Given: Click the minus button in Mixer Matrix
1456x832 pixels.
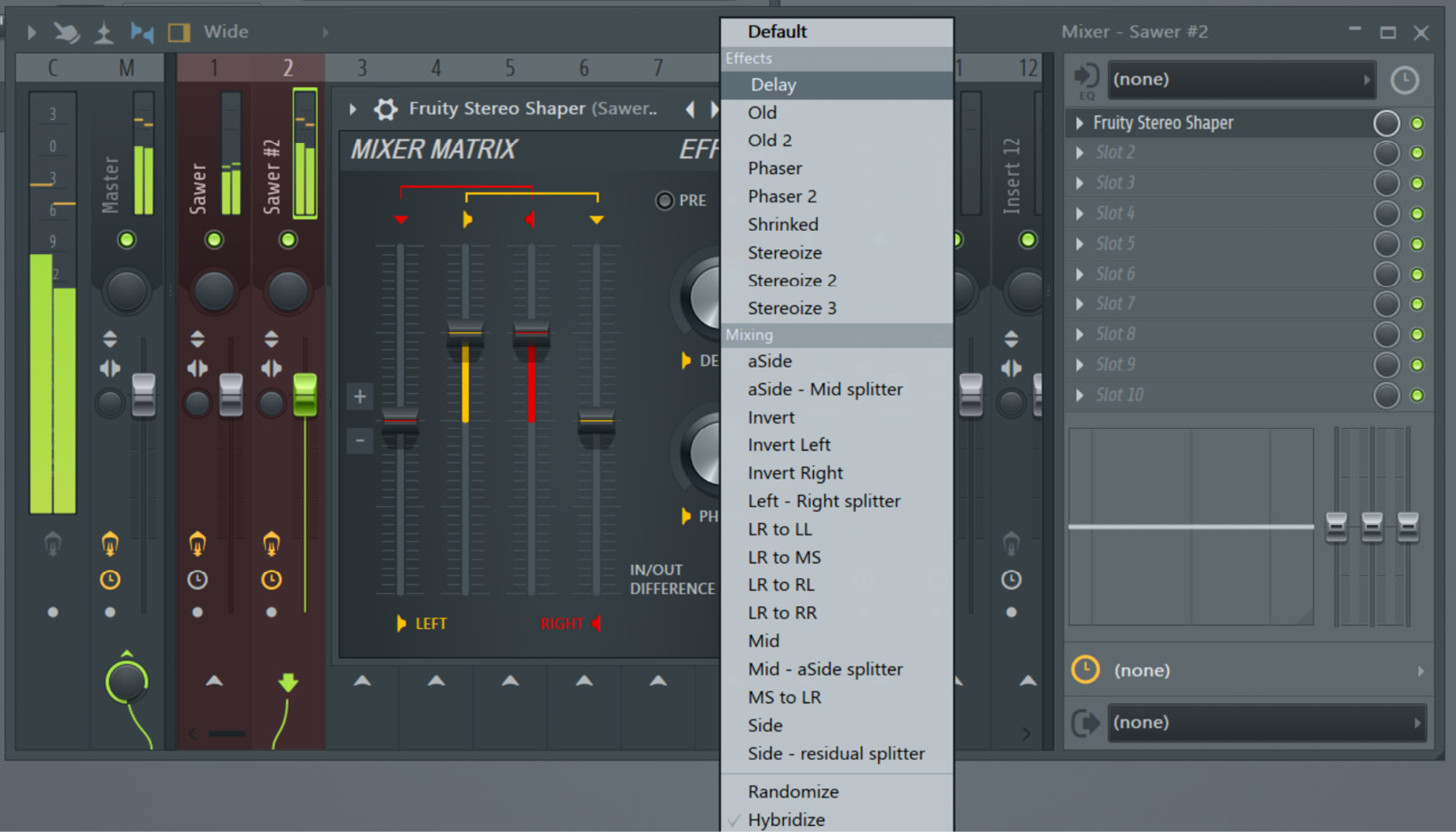Looking at the screenshot, I should pos(360,440).
